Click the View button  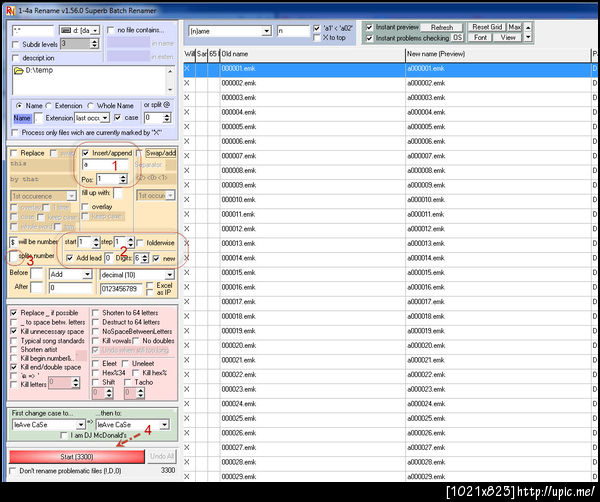coord(507,37)
